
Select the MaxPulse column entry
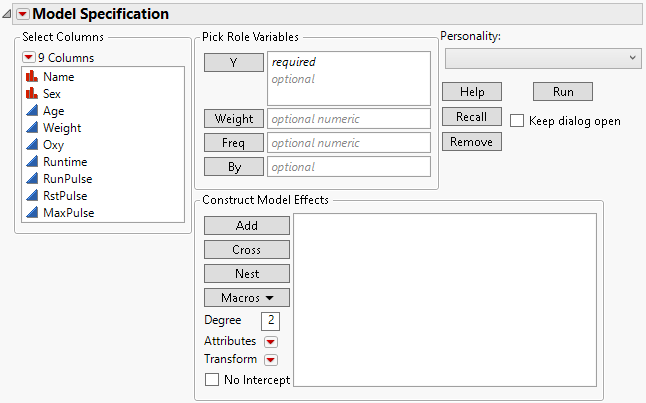(69, 213)
